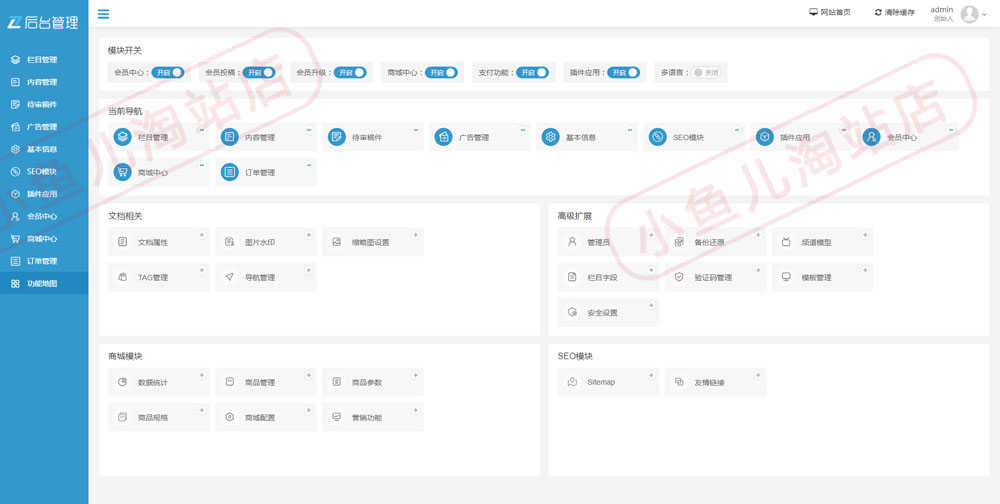The image size is (1000, 504).
Task: Open the 网站首页 link
Action: [830, 12]
